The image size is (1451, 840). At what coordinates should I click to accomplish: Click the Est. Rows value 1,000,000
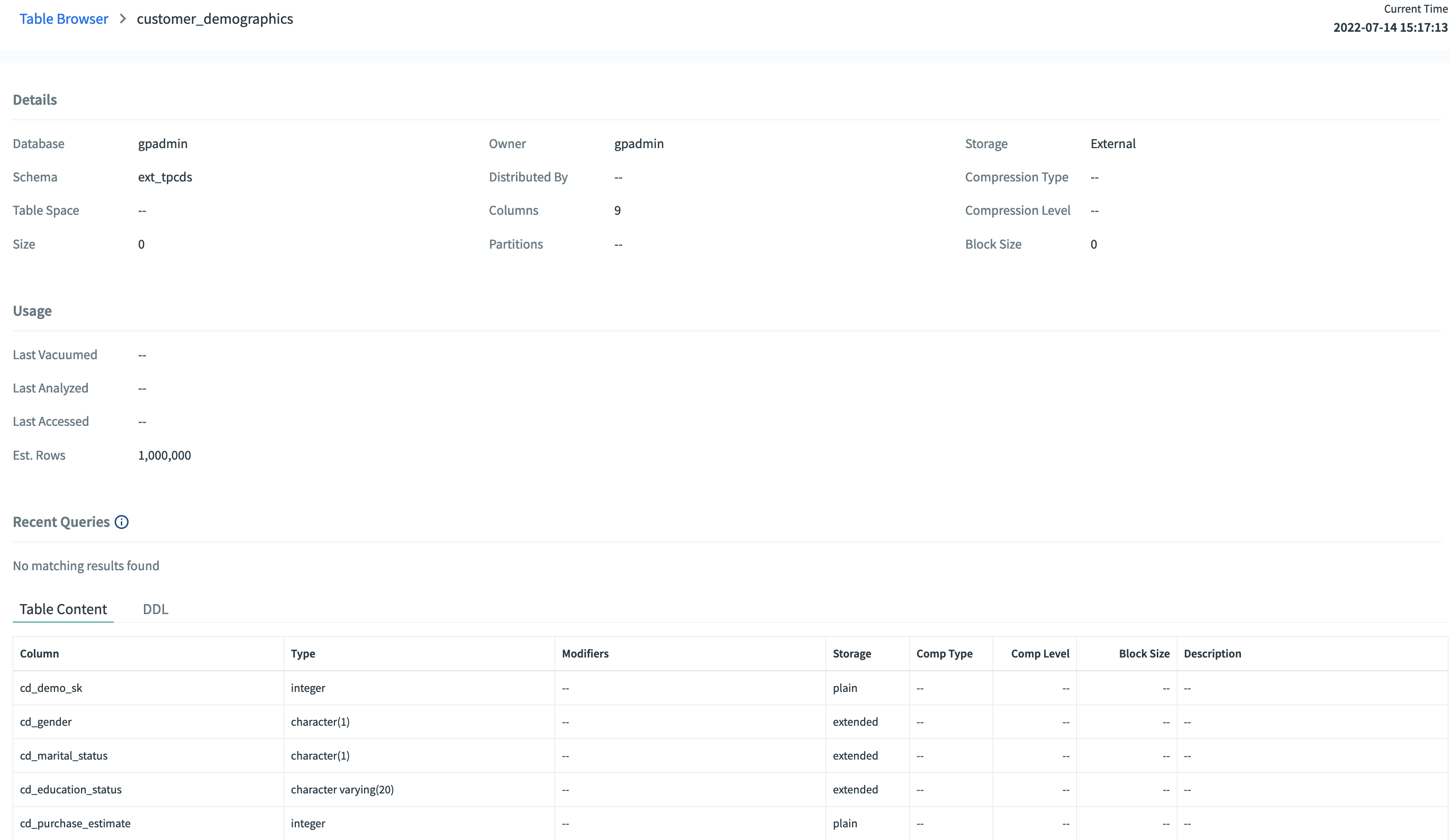(x=165, y=455)
